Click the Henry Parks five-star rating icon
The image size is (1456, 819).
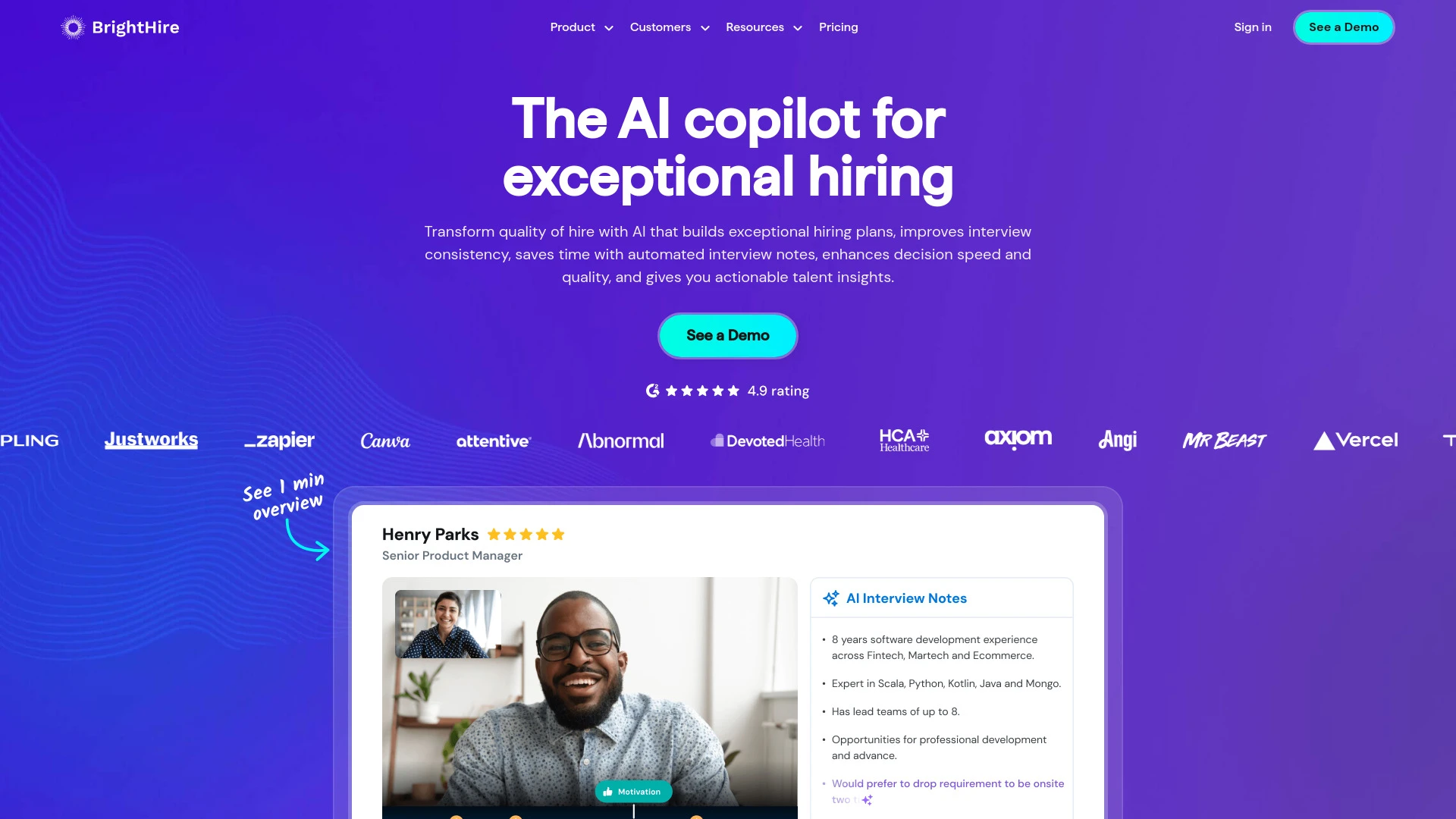tap(526, 534)
